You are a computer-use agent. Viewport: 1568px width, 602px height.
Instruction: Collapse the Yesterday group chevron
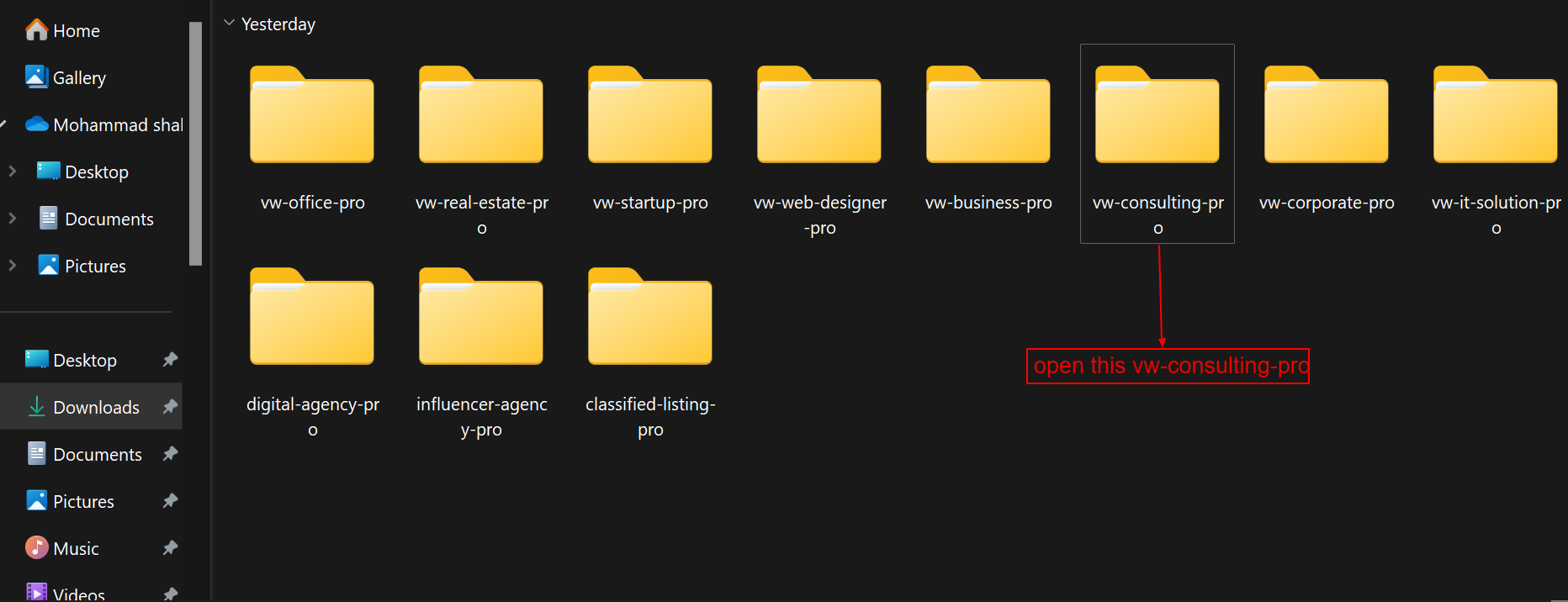229,24
